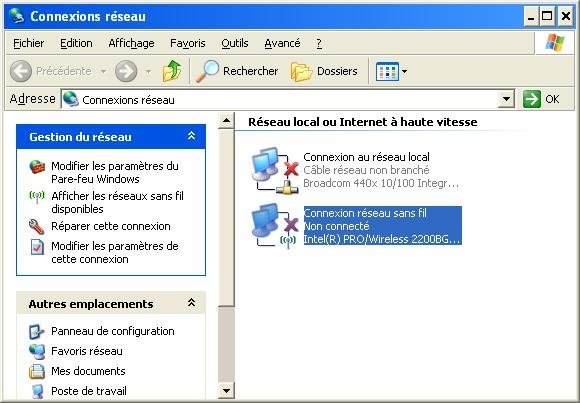The height and width of the screenshot is (403, 580).
Task: Select the Connexion au réseau local icon
Action: pyautogui.click(x=275, y=170)
